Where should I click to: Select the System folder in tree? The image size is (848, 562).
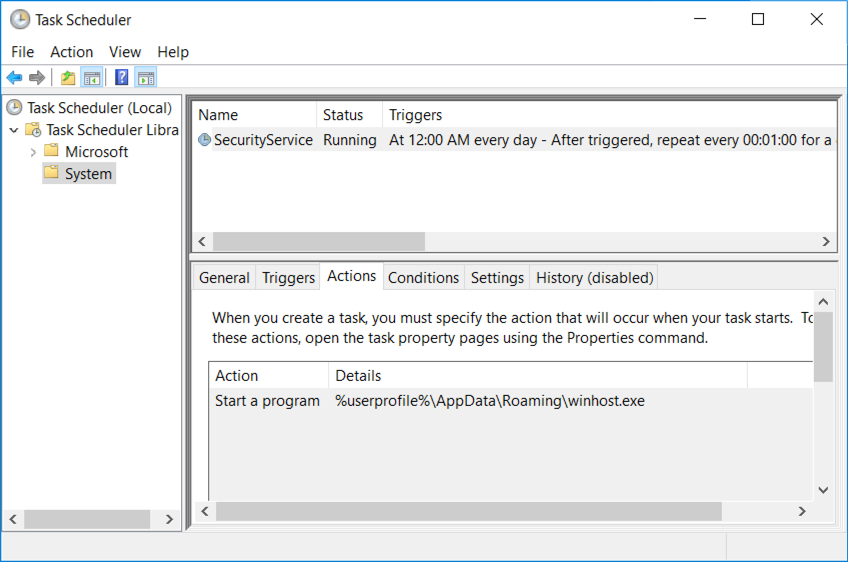[x=79, y=174]
